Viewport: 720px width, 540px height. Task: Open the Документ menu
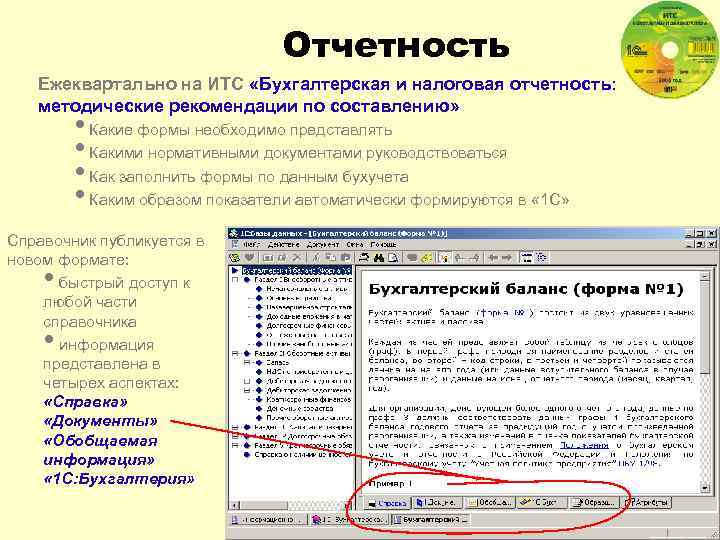coord(323,244)
